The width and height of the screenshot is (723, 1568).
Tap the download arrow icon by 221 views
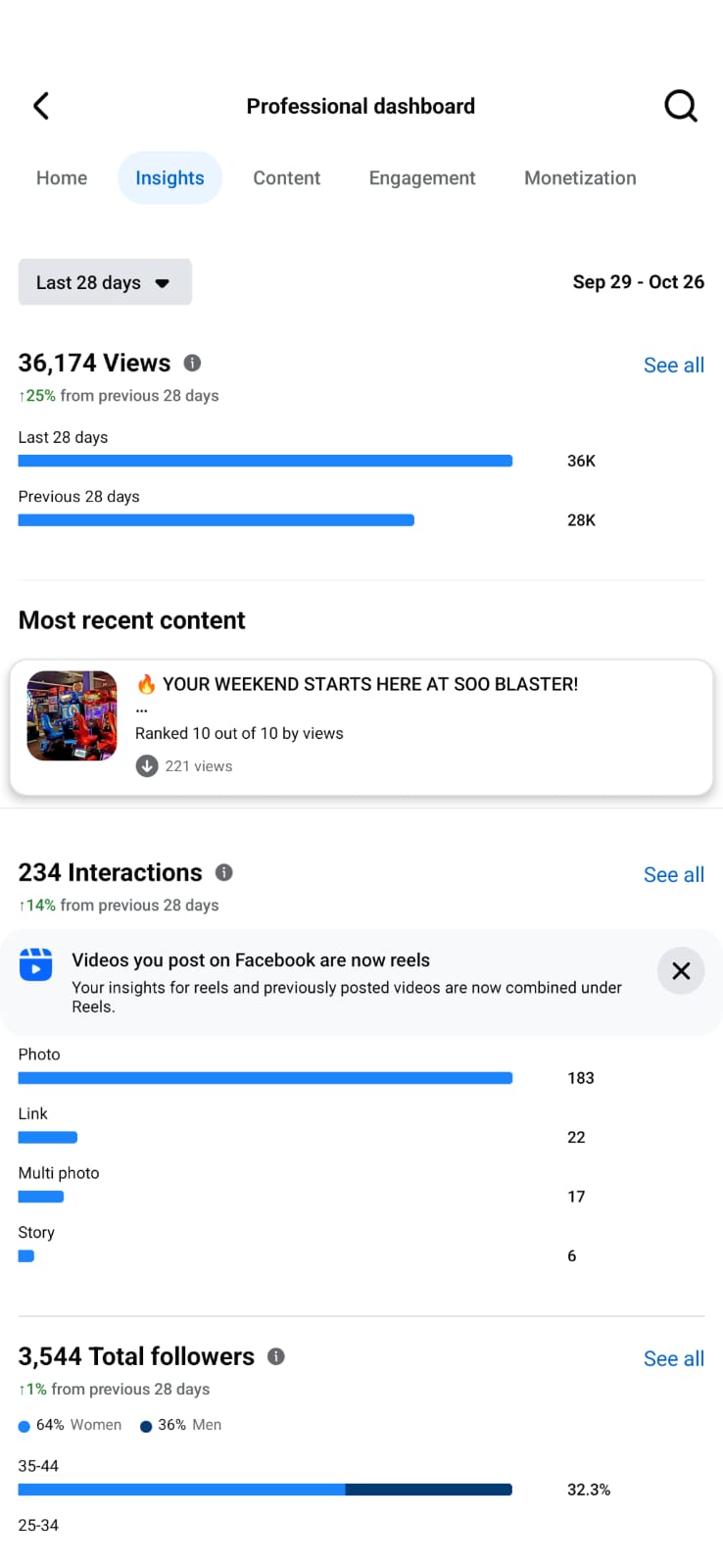[147, 766]
